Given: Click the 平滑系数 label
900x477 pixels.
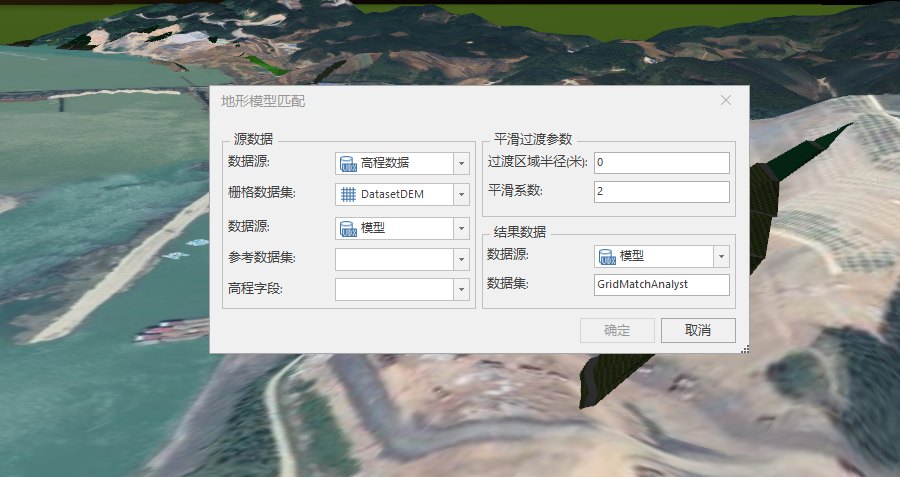Looking at the screenshot, I should click(515, 191).
